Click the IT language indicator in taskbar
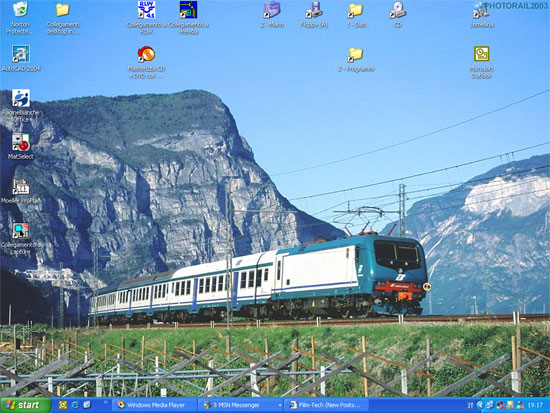This screenshot has height=413, width=550. tap(470, 405)
